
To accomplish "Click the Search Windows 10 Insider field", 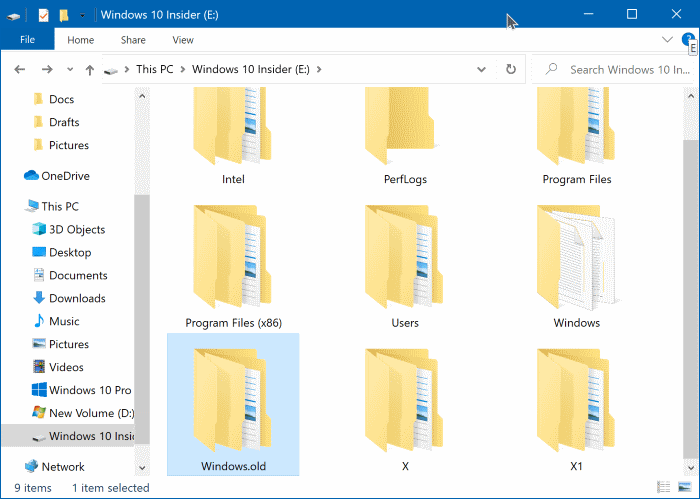I will (x=612, y=69).
